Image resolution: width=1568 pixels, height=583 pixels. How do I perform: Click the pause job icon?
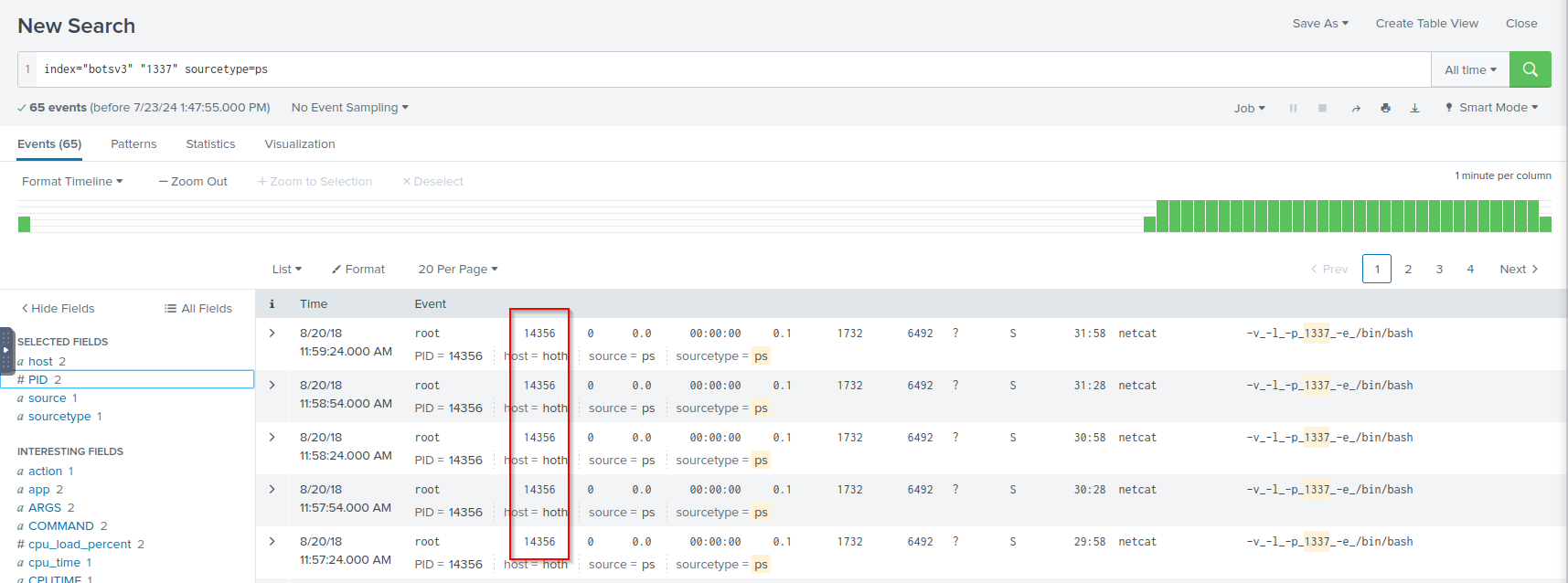click(1293, 108)
